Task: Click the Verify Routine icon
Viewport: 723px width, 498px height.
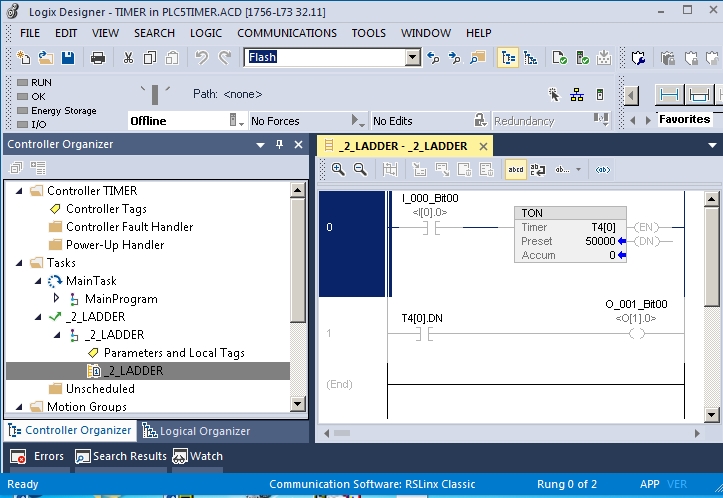Action: point(560,58)
